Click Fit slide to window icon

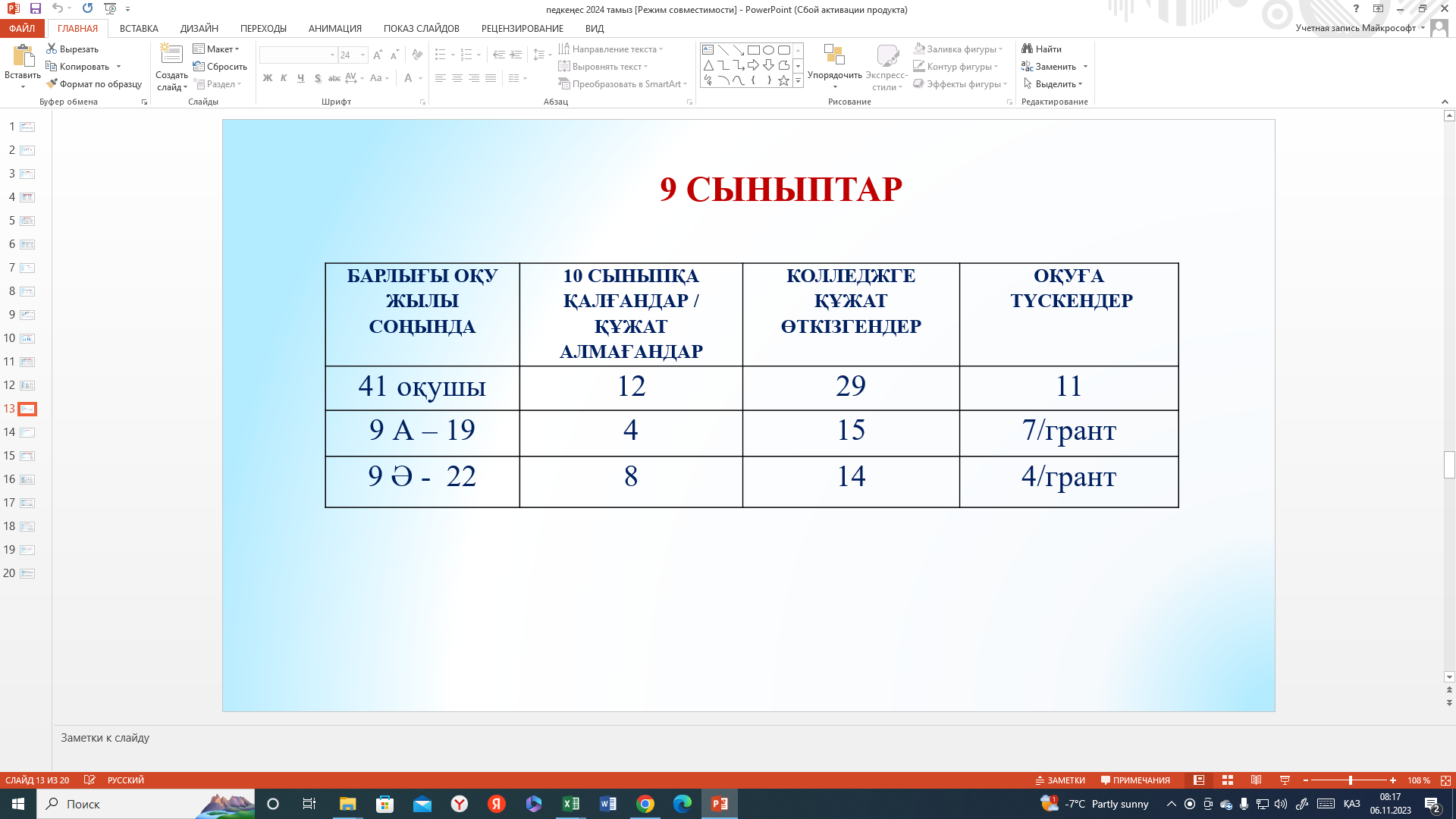[x=1445, y=780]
